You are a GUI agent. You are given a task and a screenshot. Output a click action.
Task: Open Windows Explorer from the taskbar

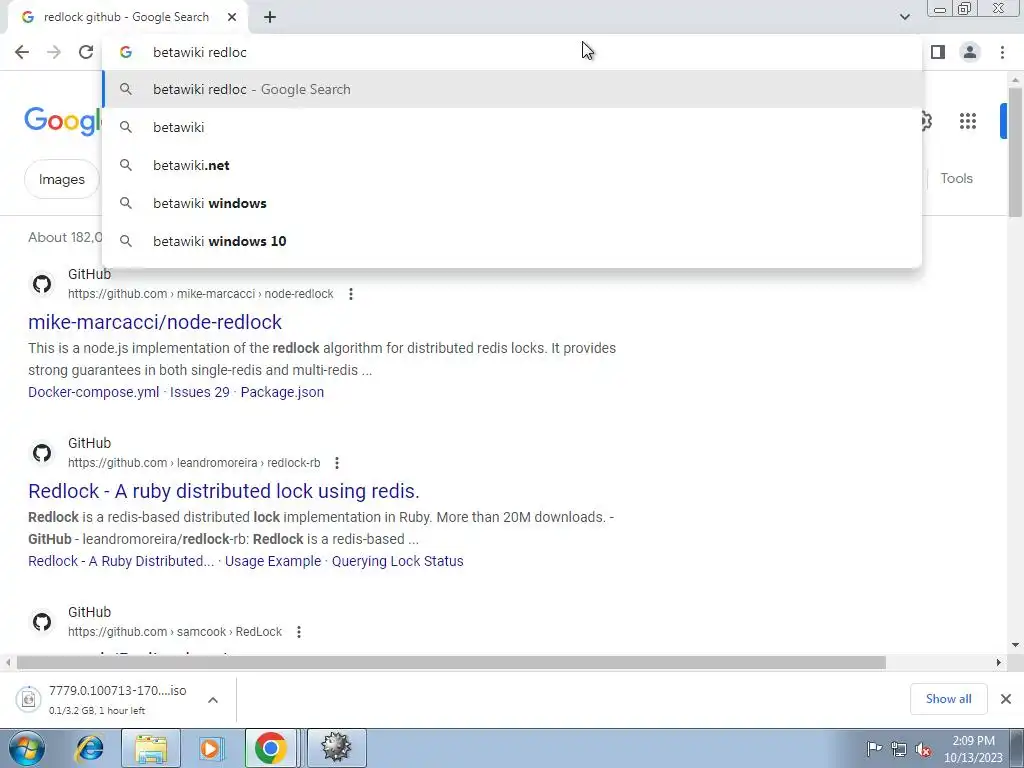click(x=151, y=748)
